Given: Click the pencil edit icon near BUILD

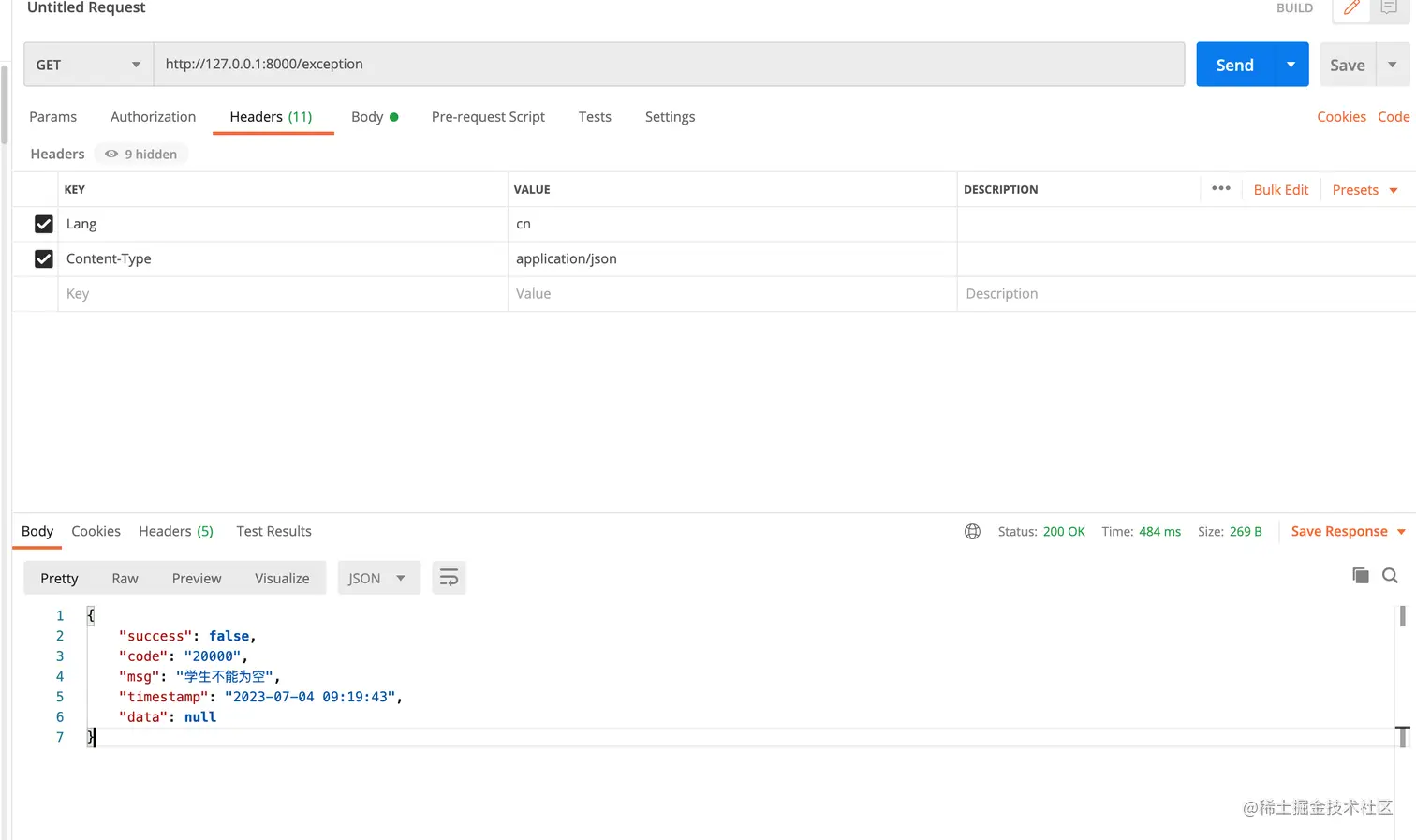Looking at the screenshot, I should 1351,8.
